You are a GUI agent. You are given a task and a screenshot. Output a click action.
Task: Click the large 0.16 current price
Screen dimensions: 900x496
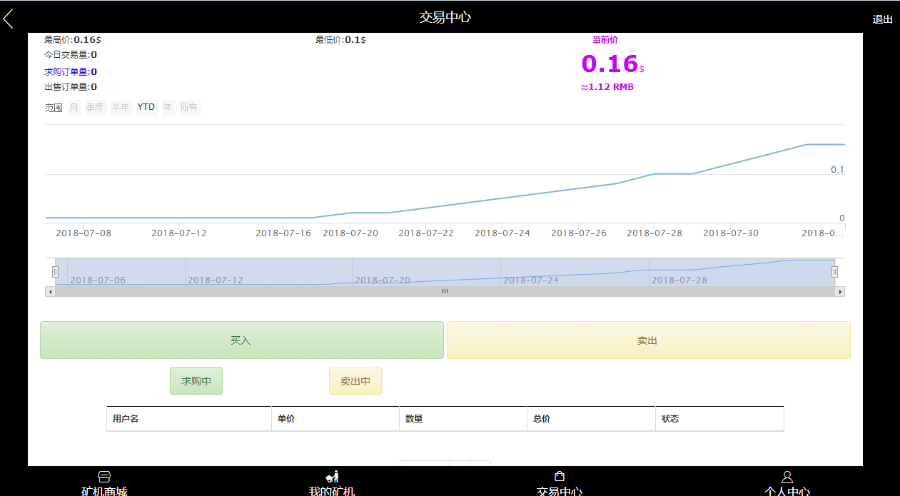(x=612, y=64)
